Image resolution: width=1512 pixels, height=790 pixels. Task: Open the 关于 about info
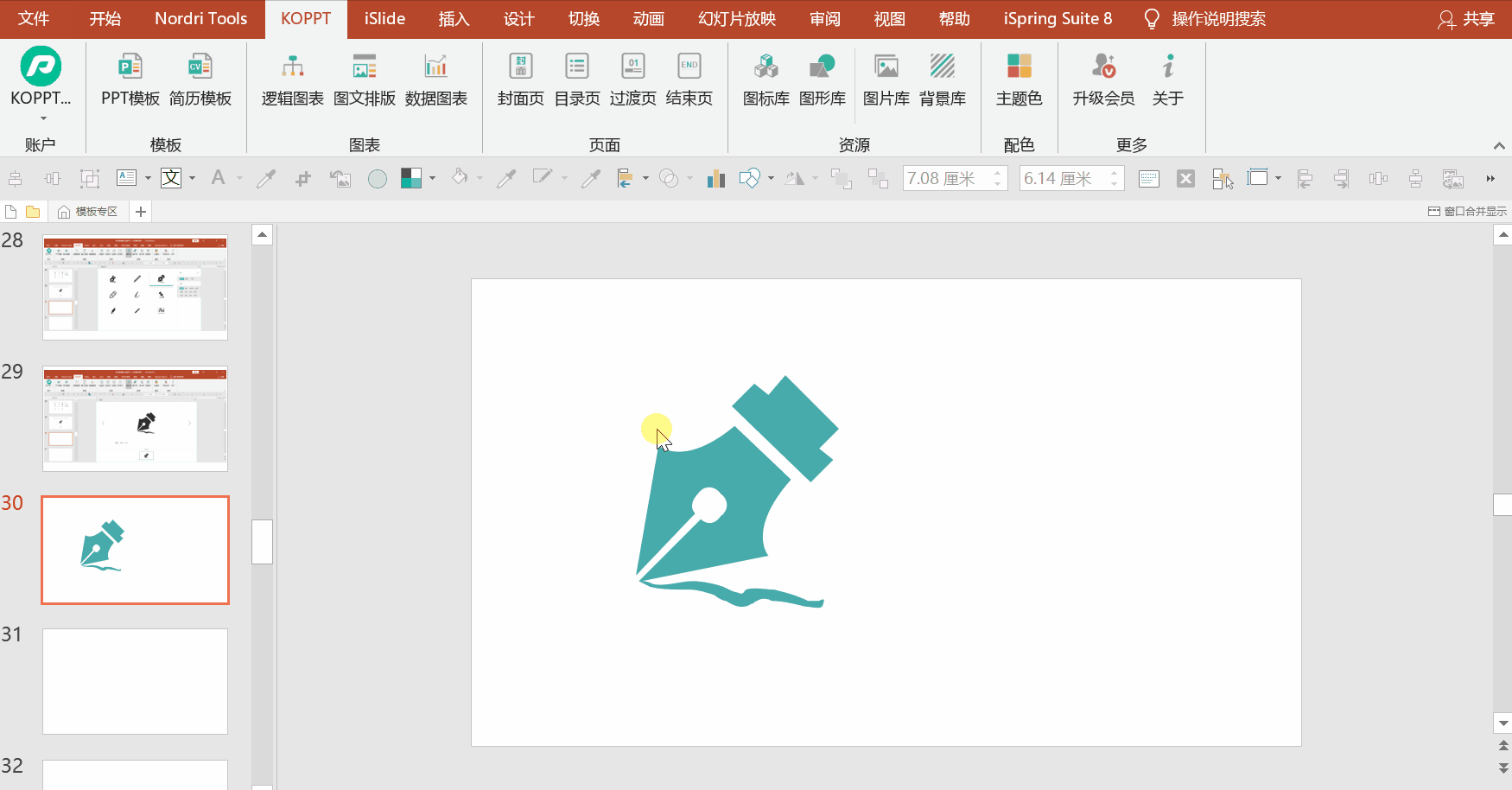(x=1168, y=78)
